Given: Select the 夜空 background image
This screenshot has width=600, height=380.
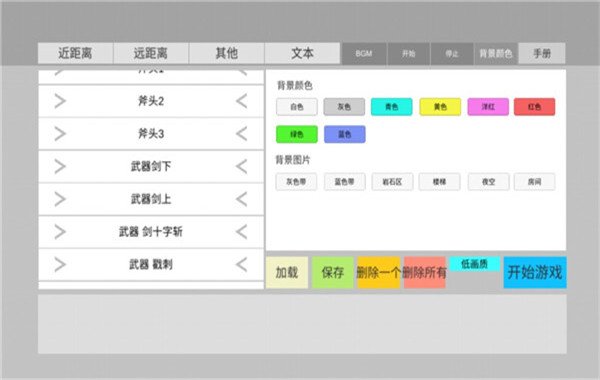Looking at the screenshot, I should click(x=488, y=182).
